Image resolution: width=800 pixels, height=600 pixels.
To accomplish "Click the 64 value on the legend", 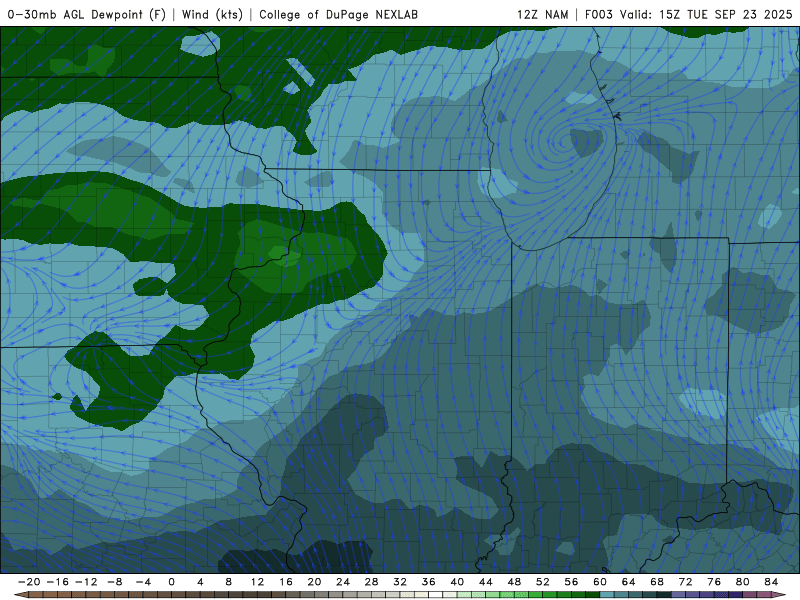I will tap(629, 582).
